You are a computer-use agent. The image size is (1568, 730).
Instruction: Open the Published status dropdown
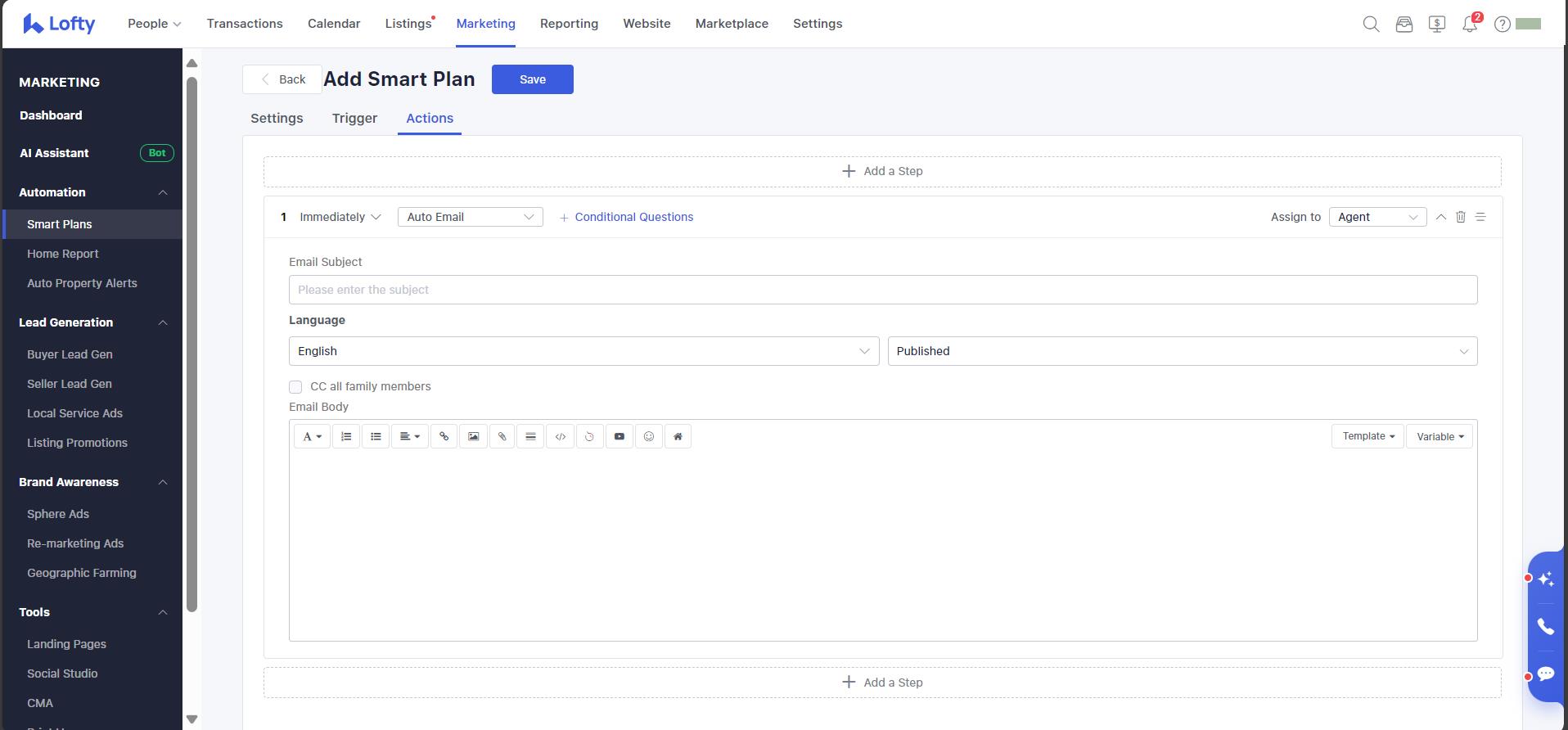coord(1183,351)
